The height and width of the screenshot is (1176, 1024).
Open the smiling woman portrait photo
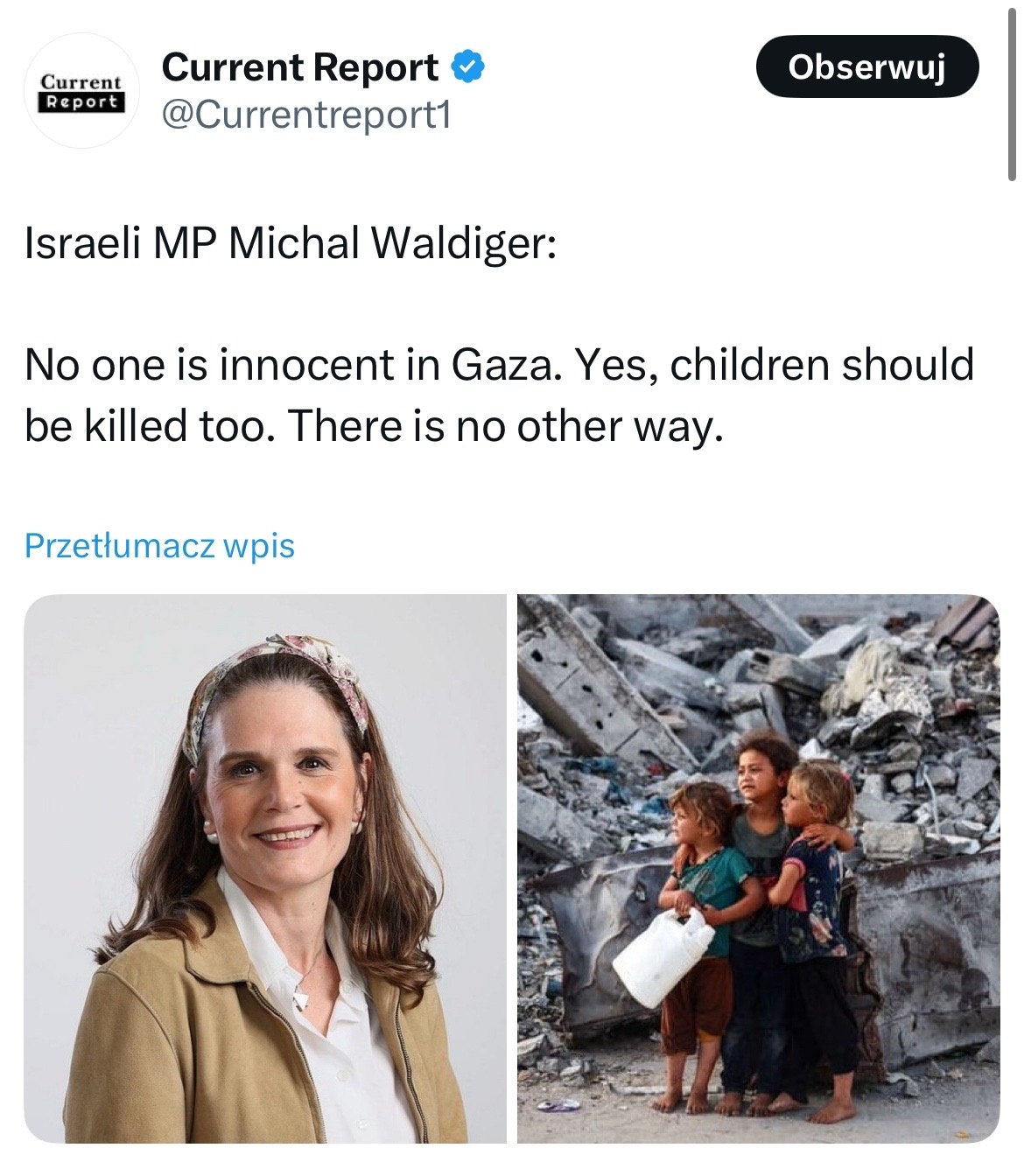pos(265,869)
